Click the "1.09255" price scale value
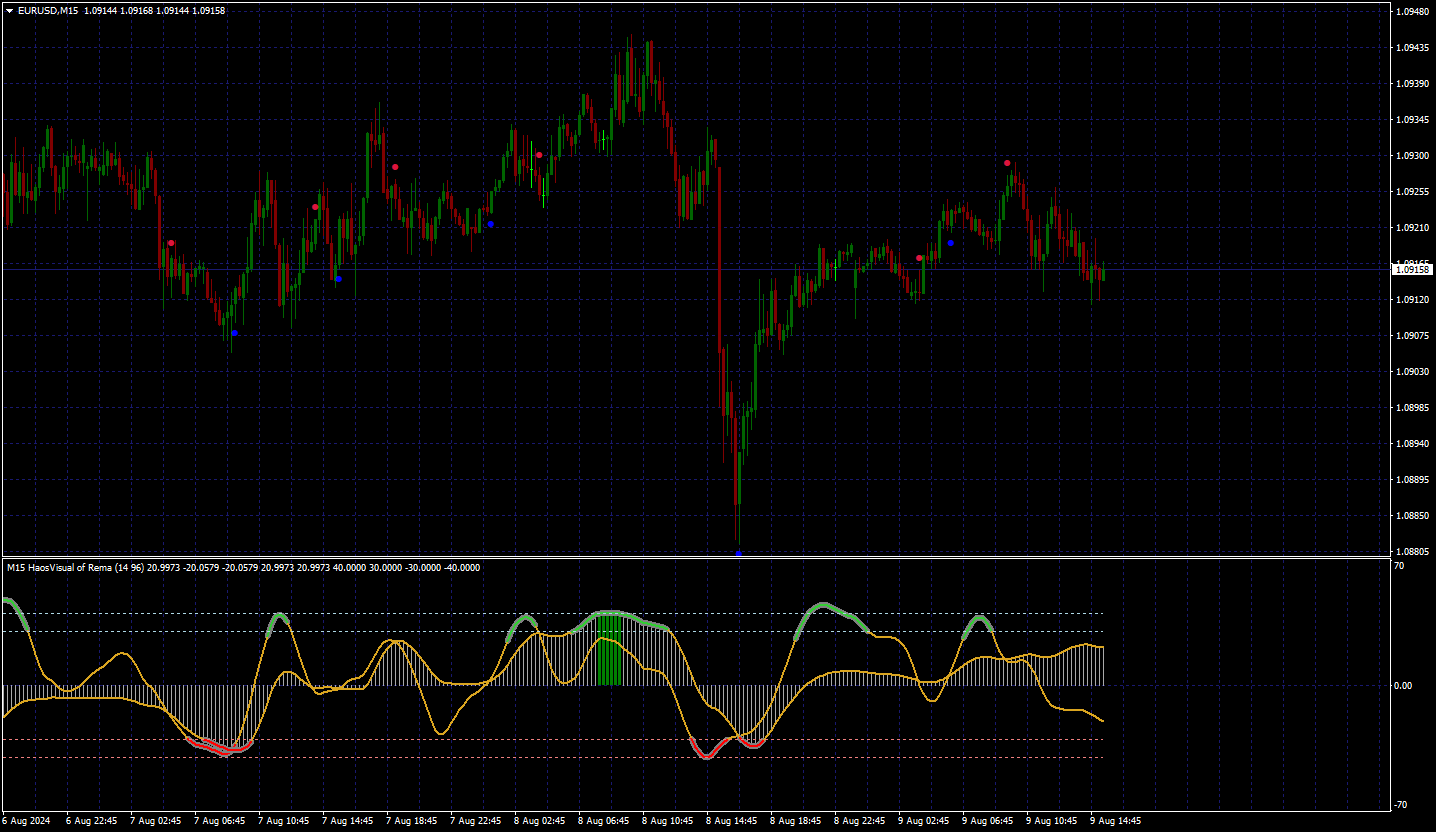Image resolution: width=1436 pixels, height=832 pixels. 1411,192
